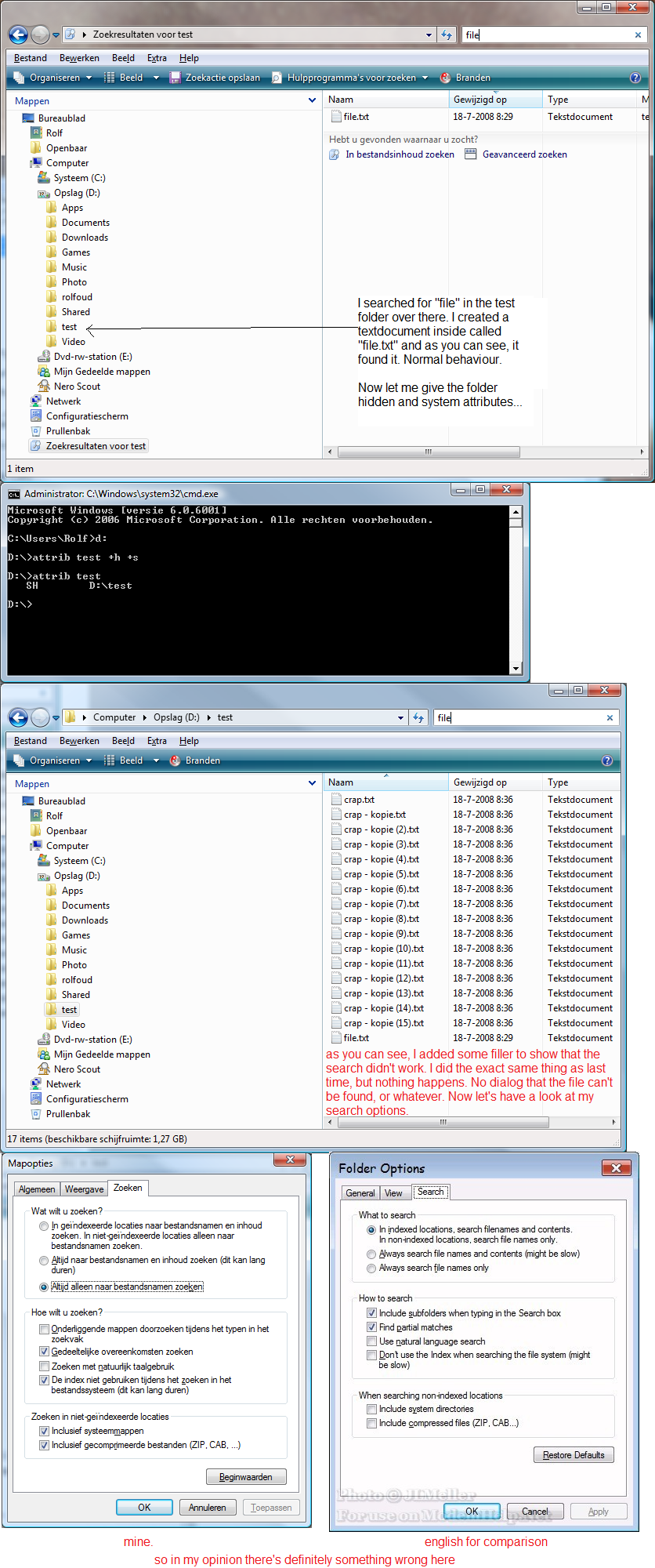The height and width of the screenshot is (1568, 655).
Task: Toggle 'Include system directories' checkbox
Action: [x=372, y=1409]
